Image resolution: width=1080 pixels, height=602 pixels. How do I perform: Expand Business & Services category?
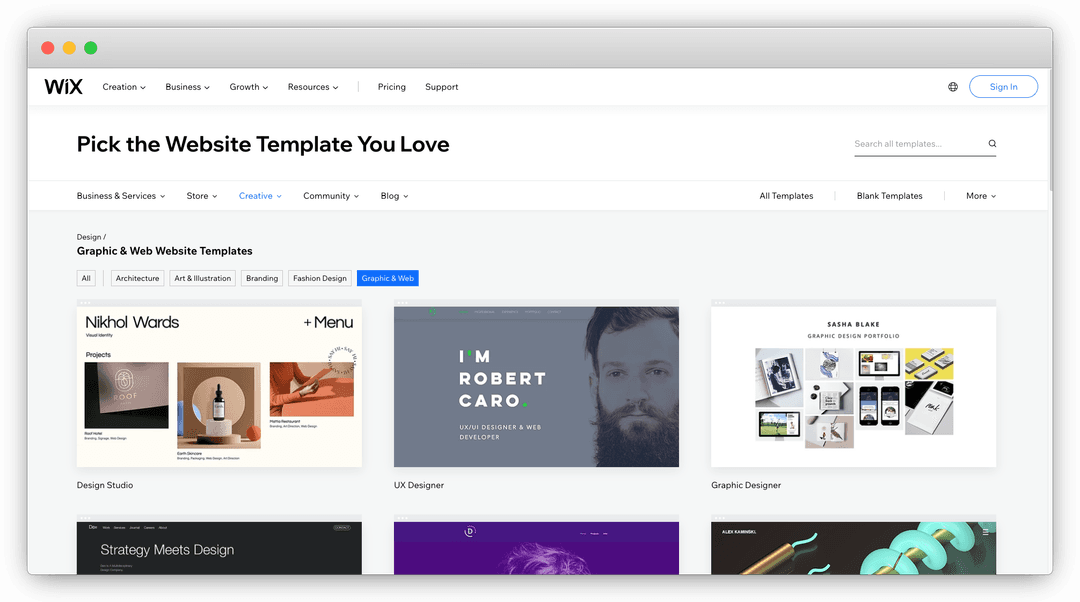click(x=121, y=196)
